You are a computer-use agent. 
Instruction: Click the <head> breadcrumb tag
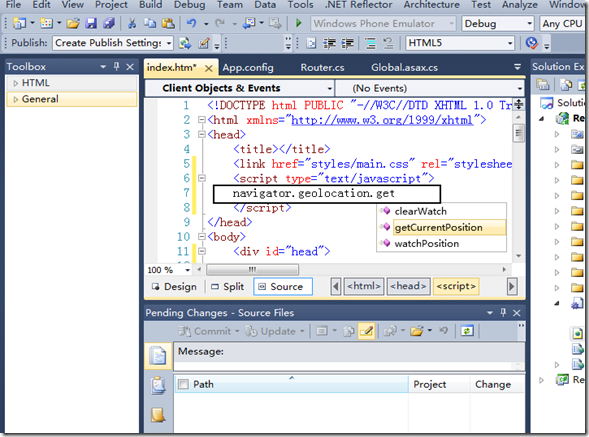[x=408, y=286]
